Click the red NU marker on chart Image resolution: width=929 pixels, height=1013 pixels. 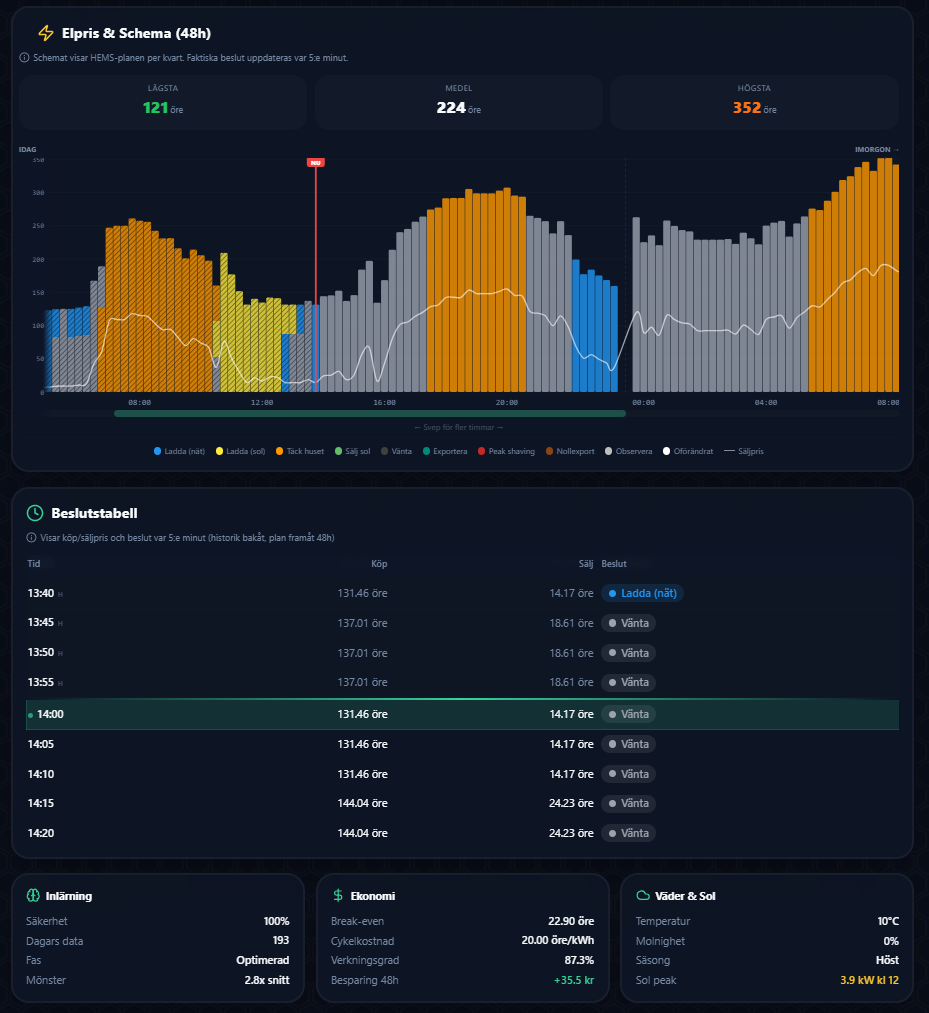point(316,163)
